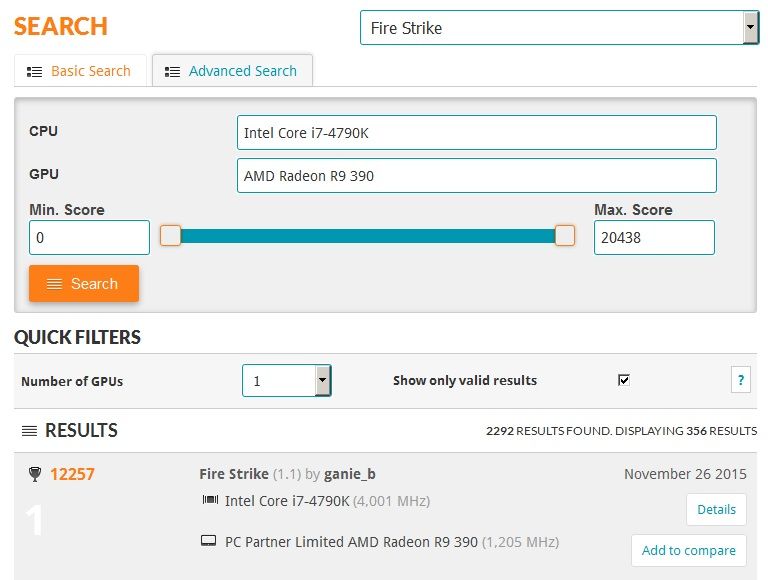Click the SEARCH heading
768x580 pixels.
click(x=61, y=26)
